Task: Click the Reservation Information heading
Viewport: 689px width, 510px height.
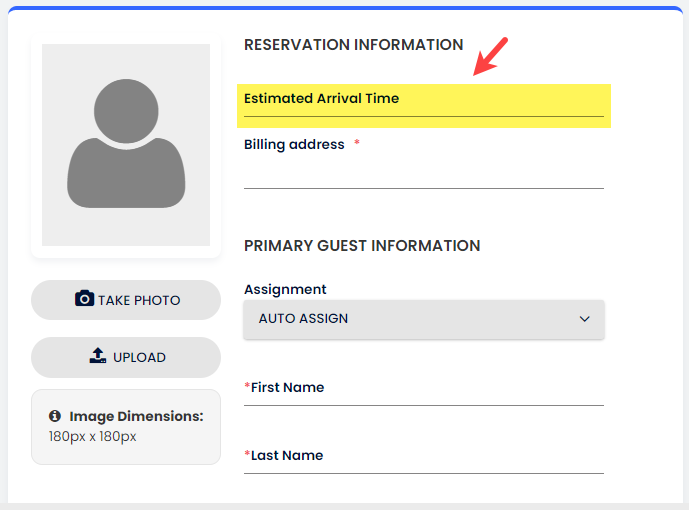Action: 353,45
